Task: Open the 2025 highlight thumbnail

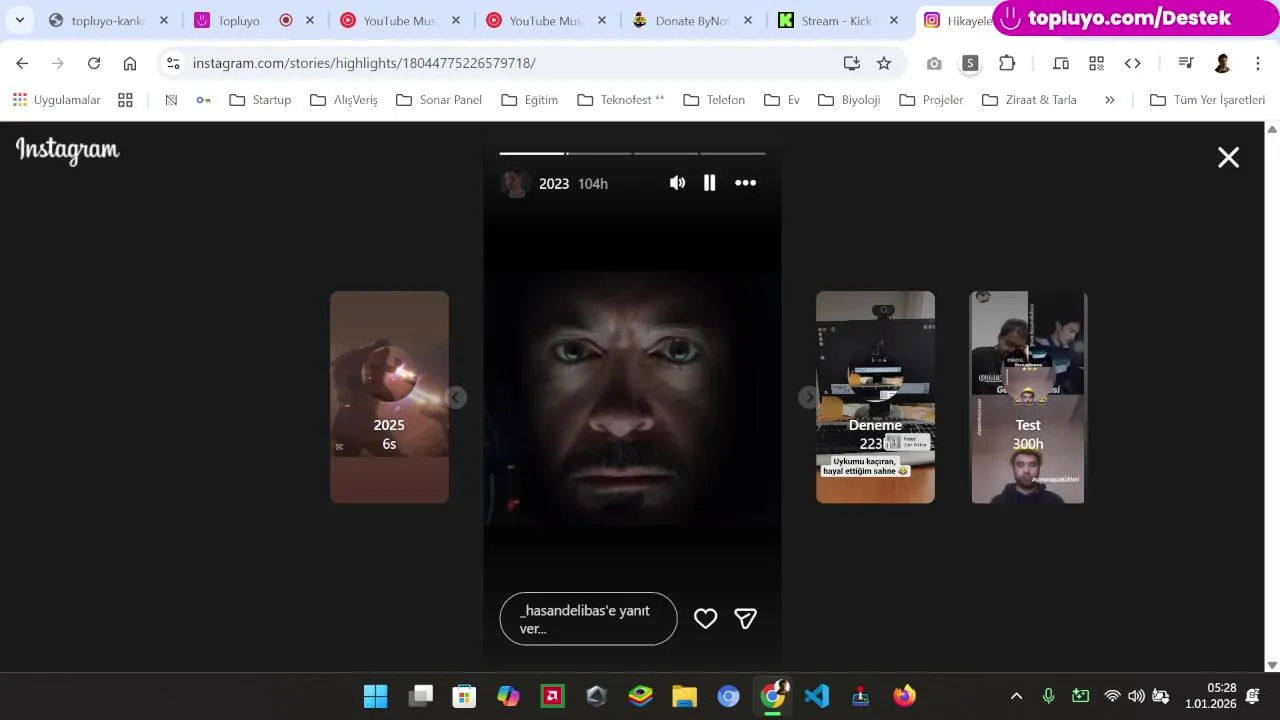Action: [389, 397]
